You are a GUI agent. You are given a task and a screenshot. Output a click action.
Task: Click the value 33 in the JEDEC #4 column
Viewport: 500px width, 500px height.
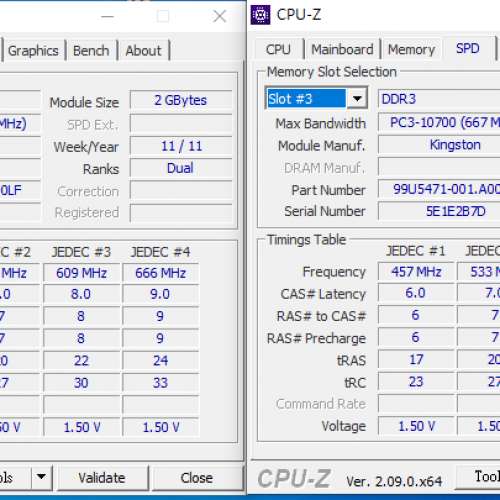click(x=161, y=383)
